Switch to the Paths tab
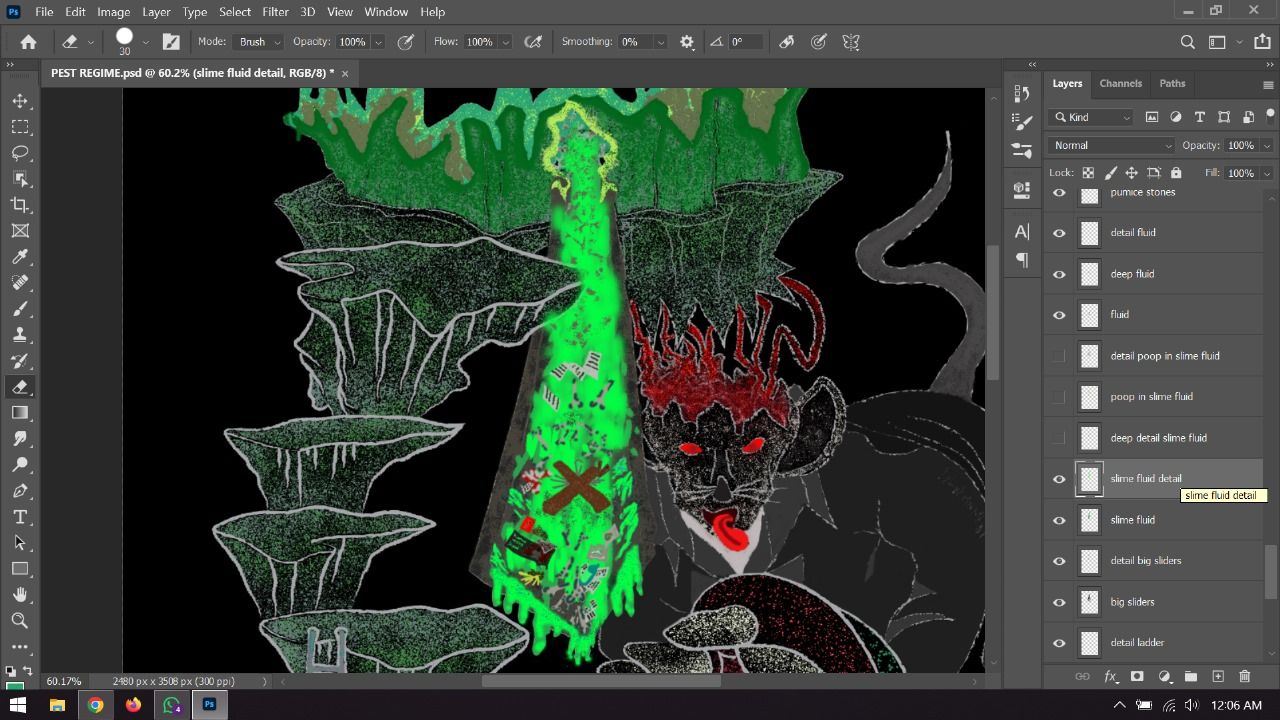Screen dimensions: 1280x720 click(x=1172, y=83)
